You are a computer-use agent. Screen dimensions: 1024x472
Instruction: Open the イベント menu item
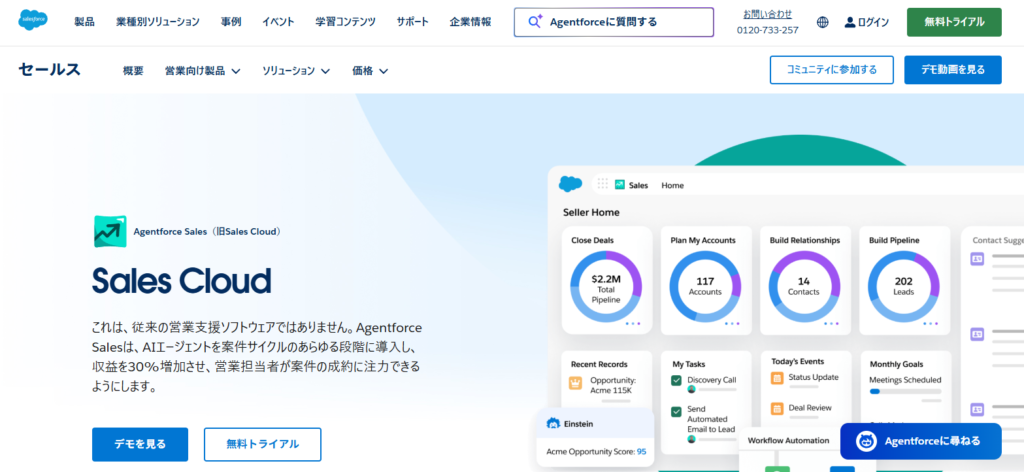(278, 22)
